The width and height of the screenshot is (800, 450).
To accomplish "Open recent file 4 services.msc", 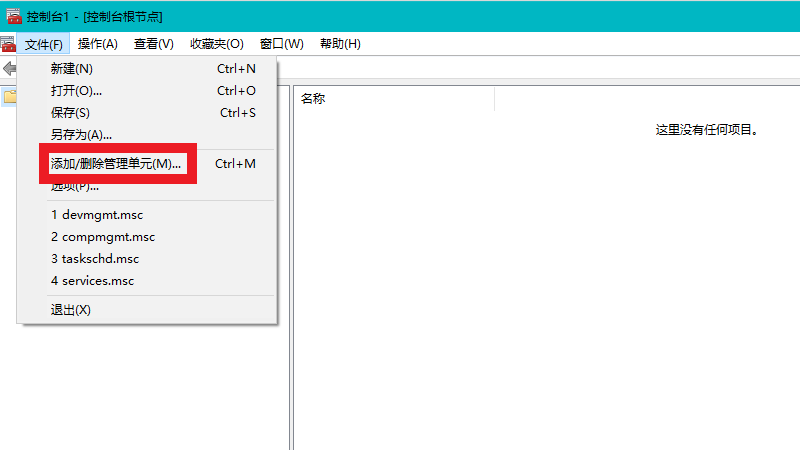I will coord(92,281).
